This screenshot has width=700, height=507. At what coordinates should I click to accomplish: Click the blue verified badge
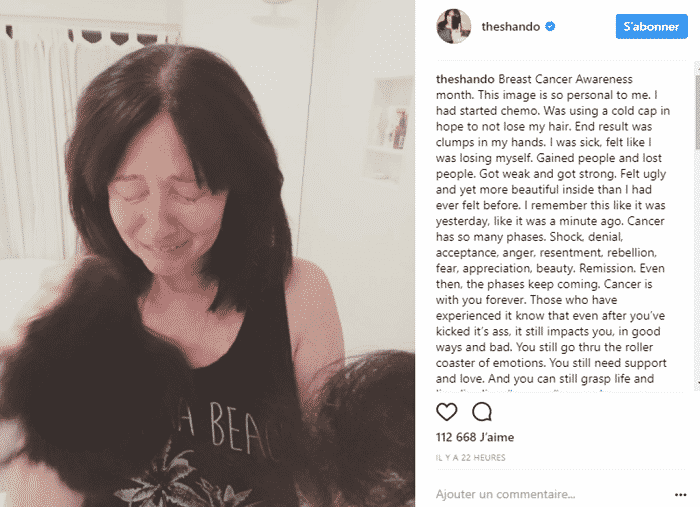point(550,26)
